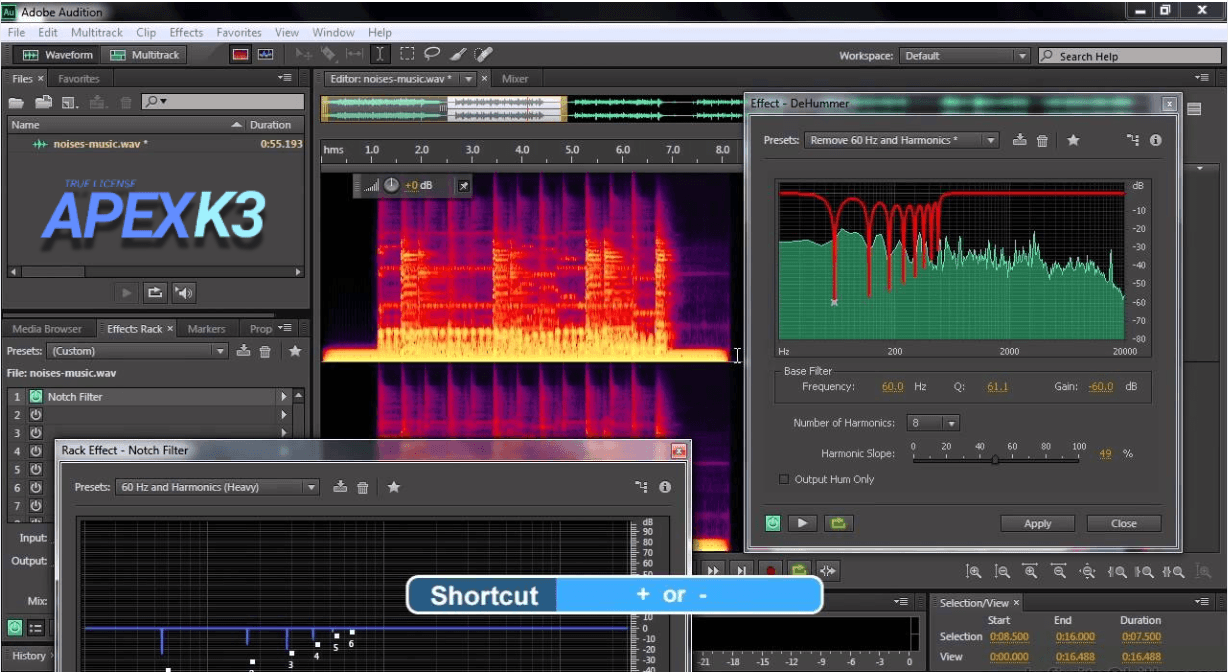Adjust the Harmonic Slope slider handle

click(995, 459)
